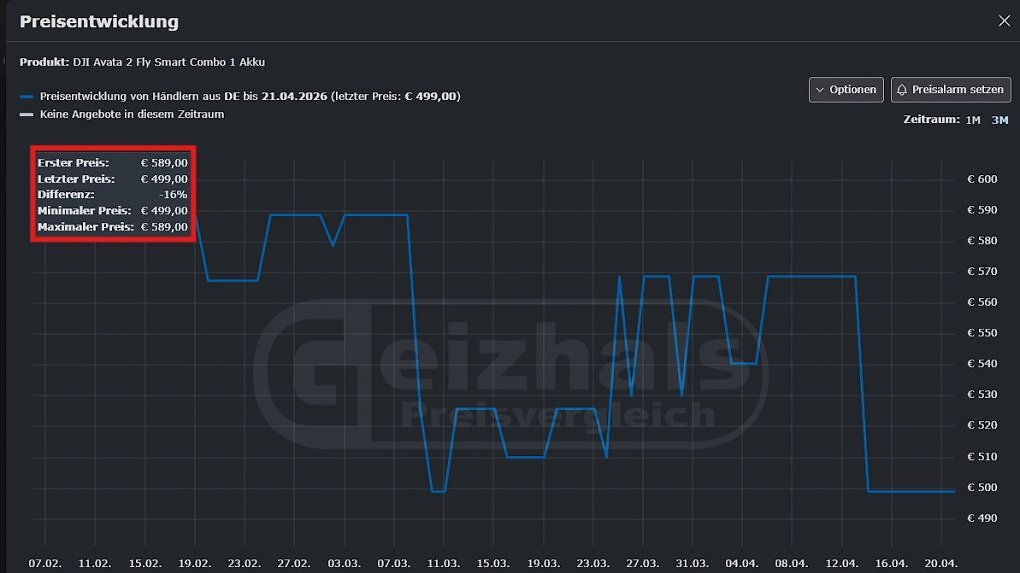Click the price plateau at € 568 near 08.04.
Viewport: 1020px width, 573px height.
[x=811, y=276]
